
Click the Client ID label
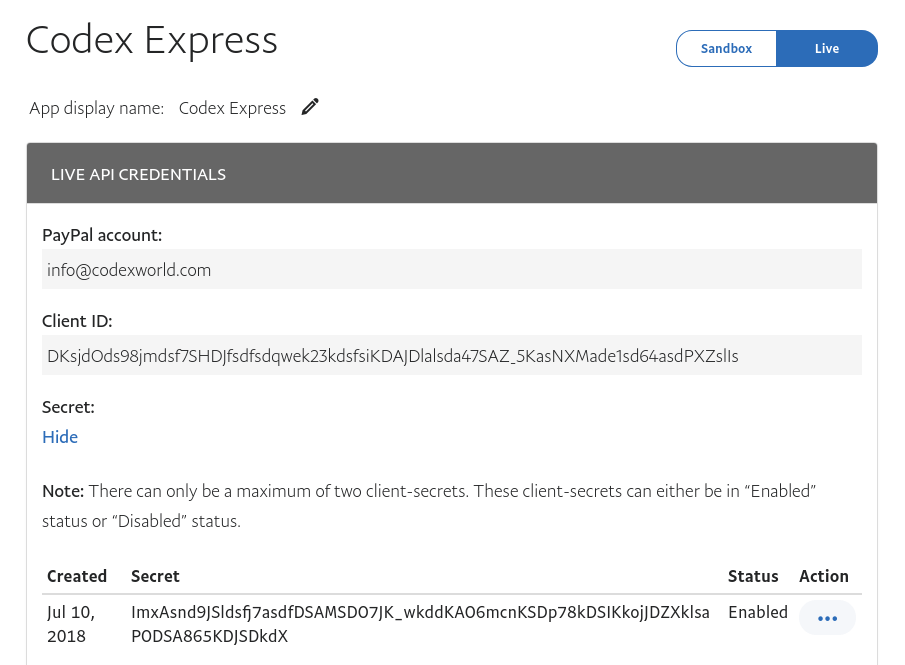pyautogui.click(x=77, y=321)
